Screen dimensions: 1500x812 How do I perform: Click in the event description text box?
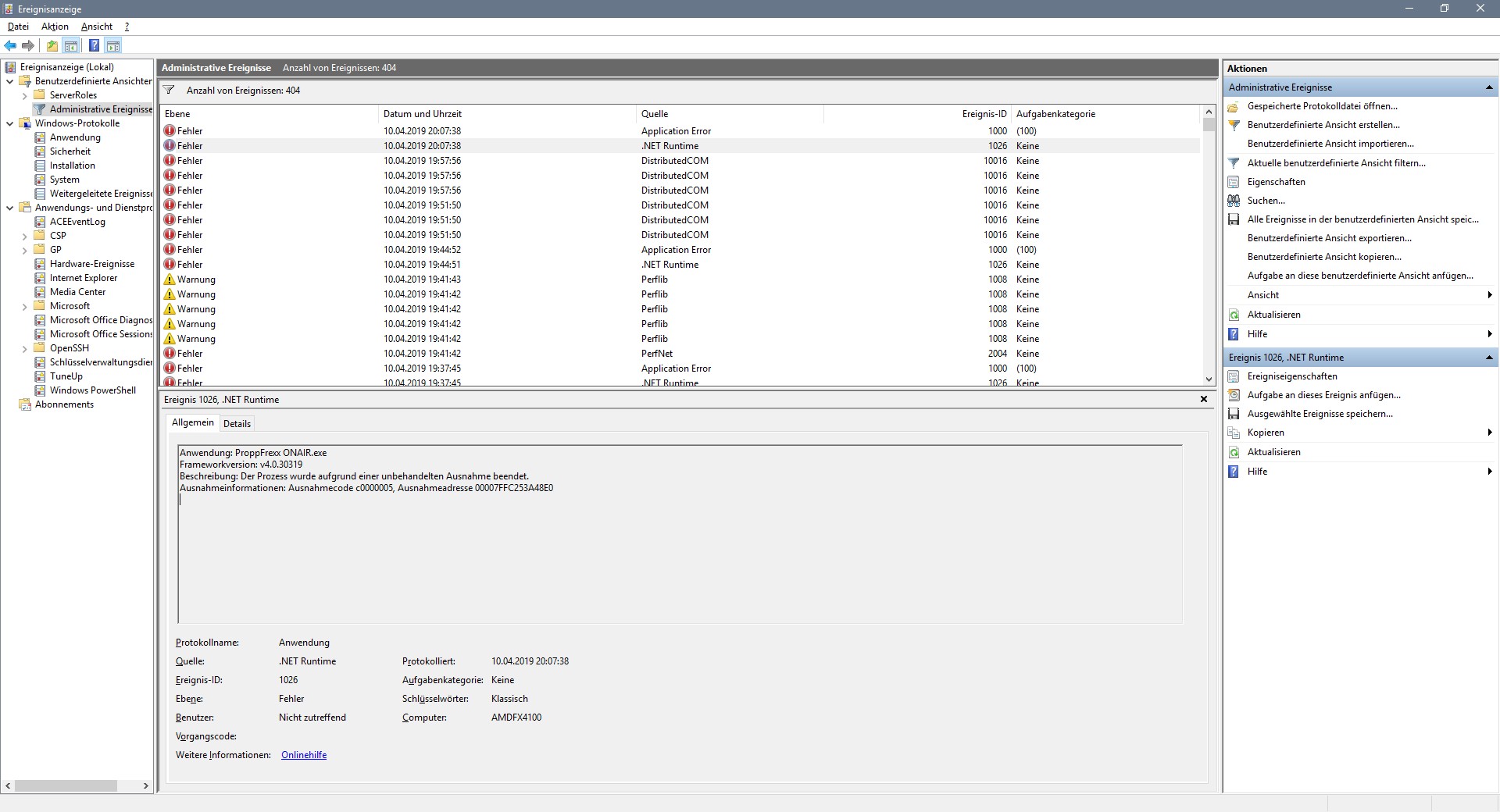[680, 534]
